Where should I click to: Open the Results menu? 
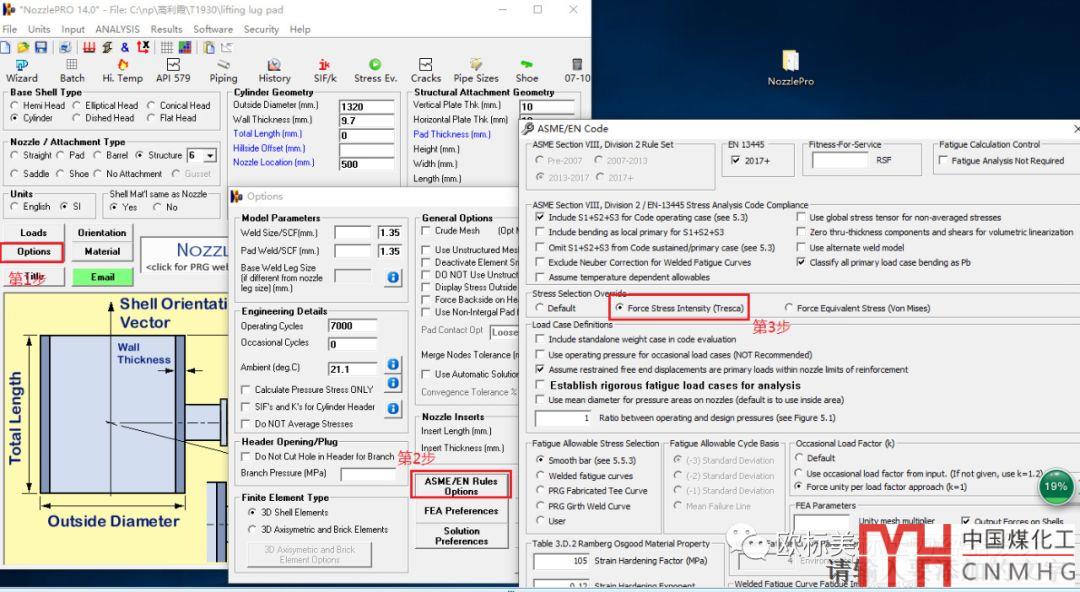click(166, 29)
